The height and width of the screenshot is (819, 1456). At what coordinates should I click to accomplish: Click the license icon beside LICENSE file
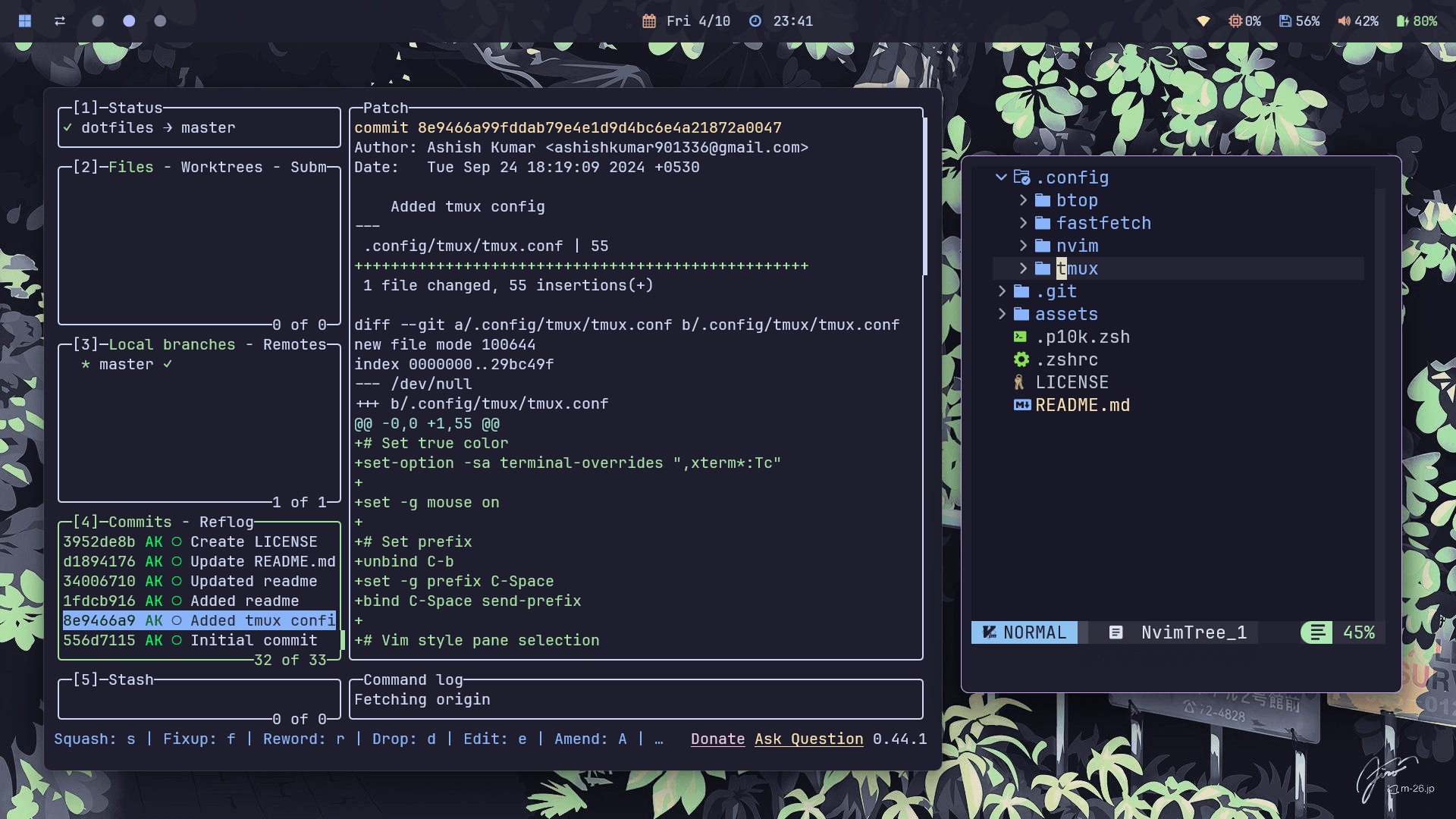click(1019, 382)
